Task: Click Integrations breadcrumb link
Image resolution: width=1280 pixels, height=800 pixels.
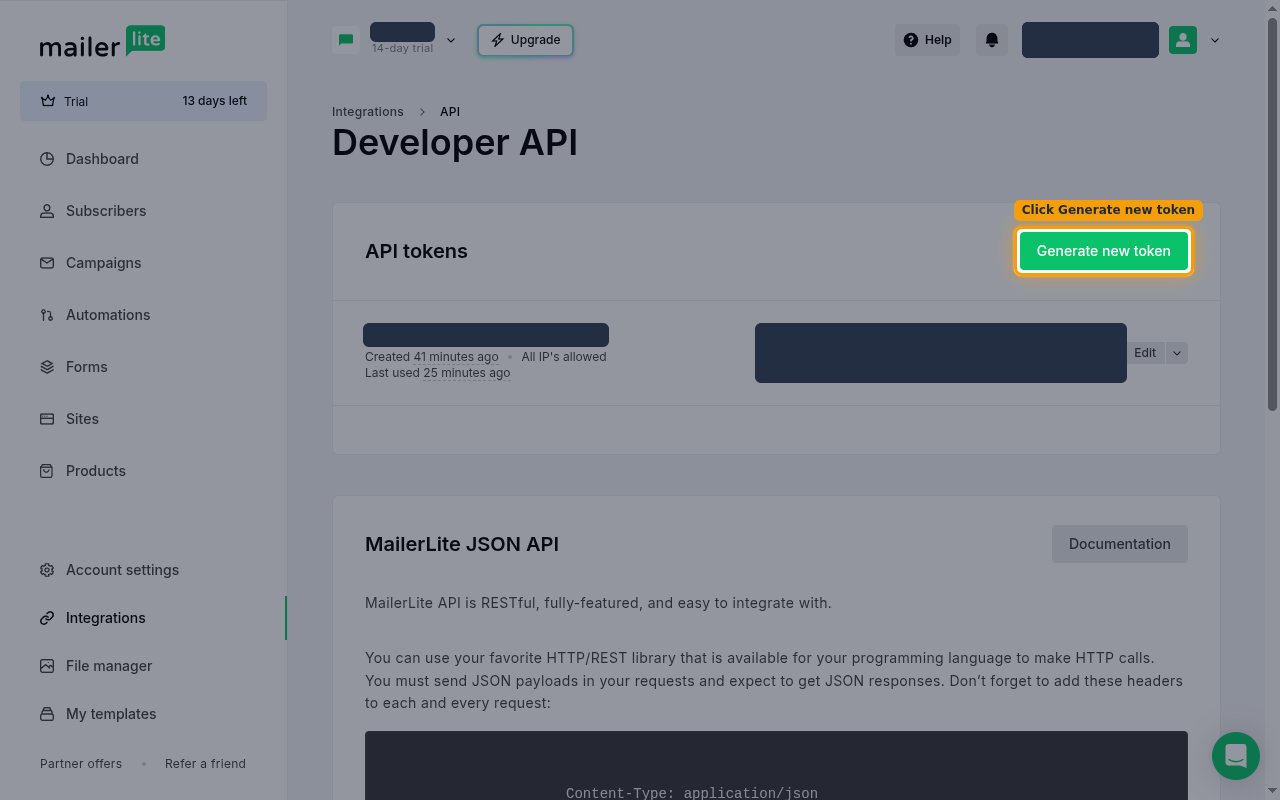Action: tap(368, 112)
